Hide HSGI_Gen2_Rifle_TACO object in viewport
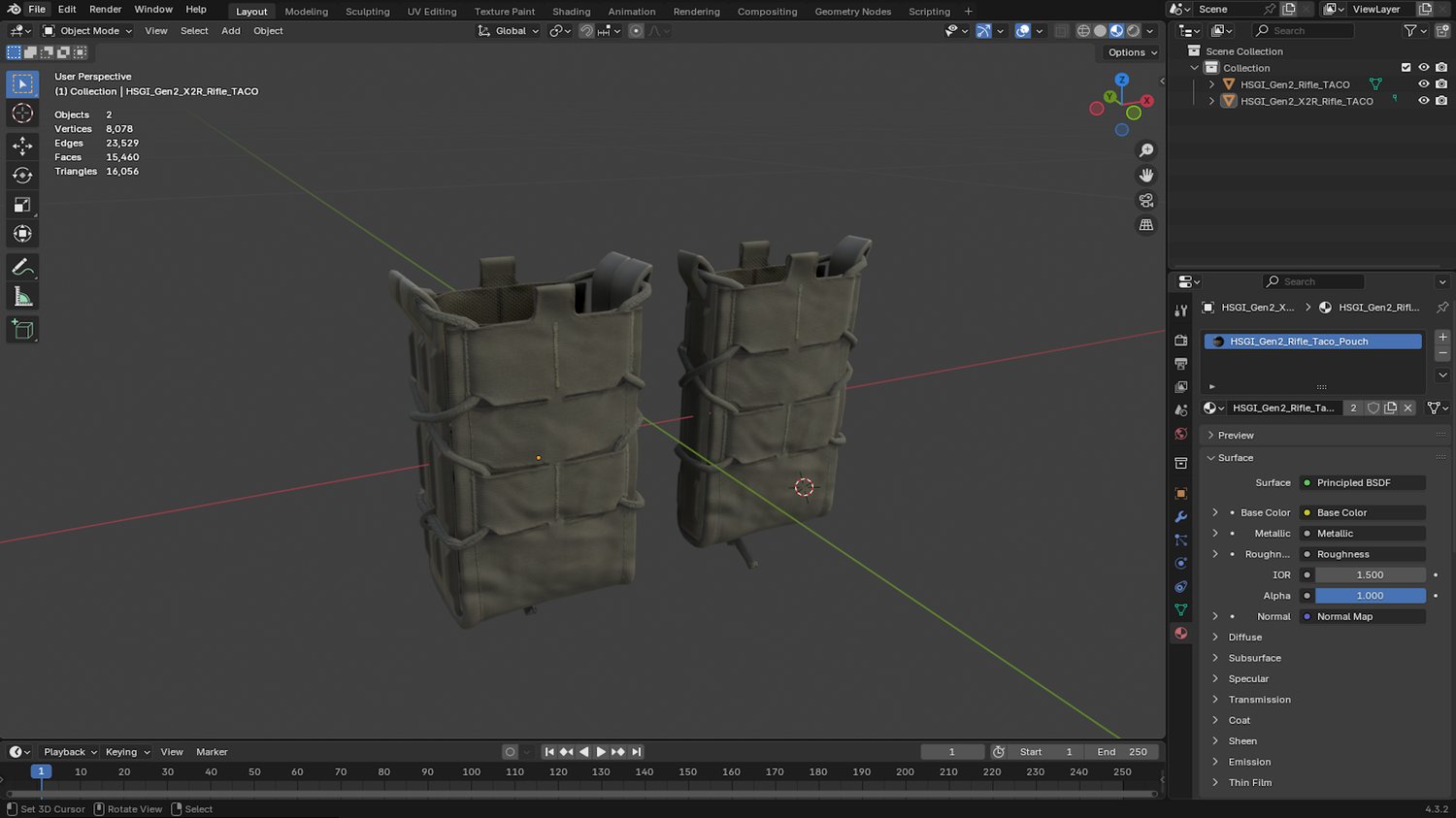Viewport: 1456px width, 818px height. pos(1423,84)
